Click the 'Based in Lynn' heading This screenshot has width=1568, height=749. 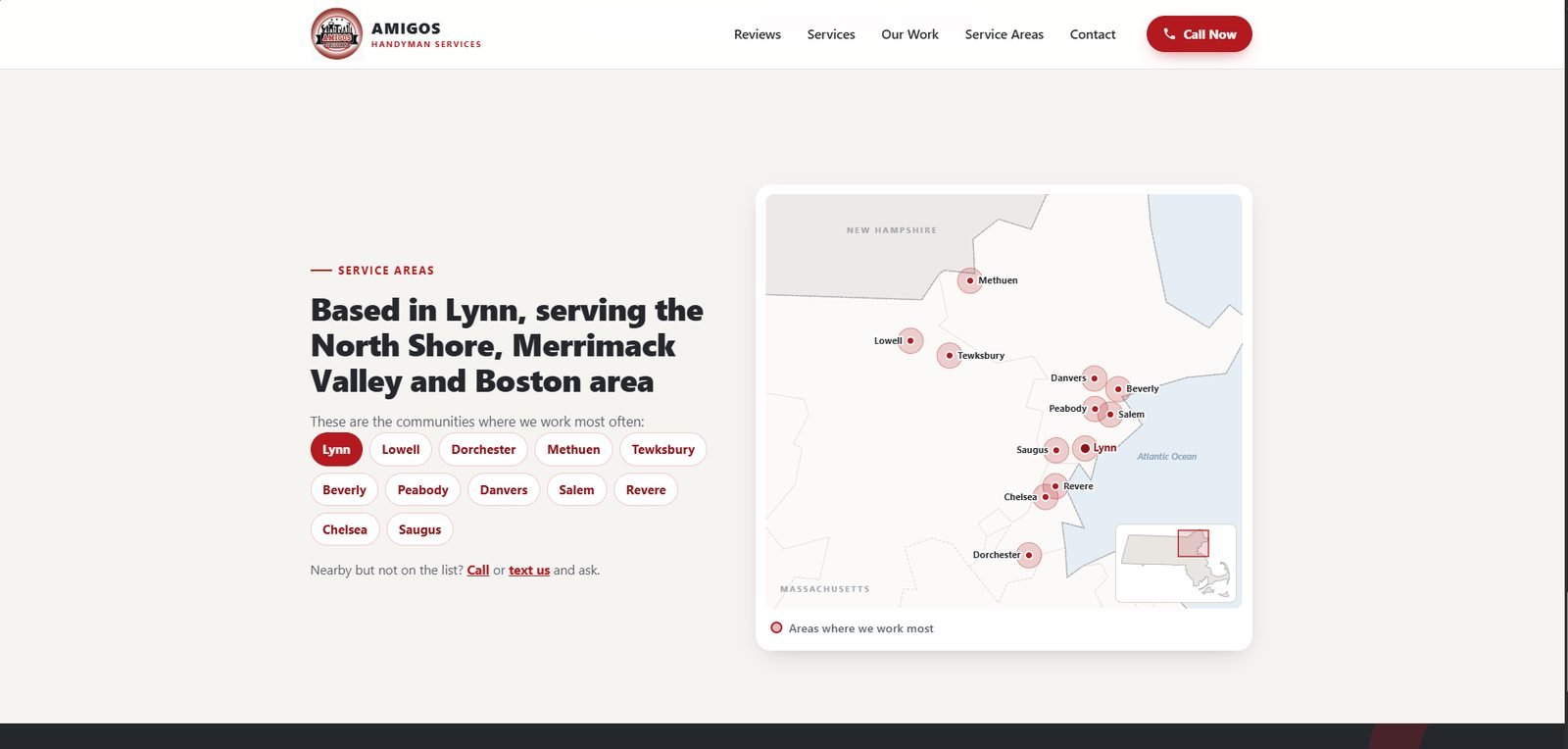(x=507, y=345)
